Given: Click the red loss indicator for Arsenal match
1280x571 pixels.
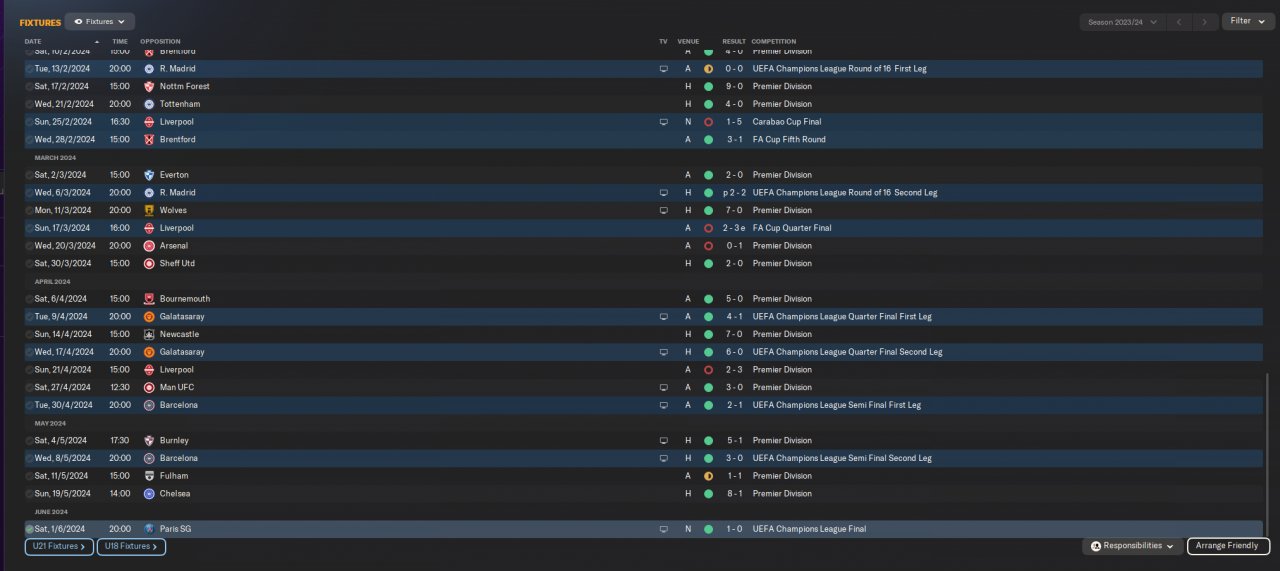Looking at the screenshot, I should (708, 246).
